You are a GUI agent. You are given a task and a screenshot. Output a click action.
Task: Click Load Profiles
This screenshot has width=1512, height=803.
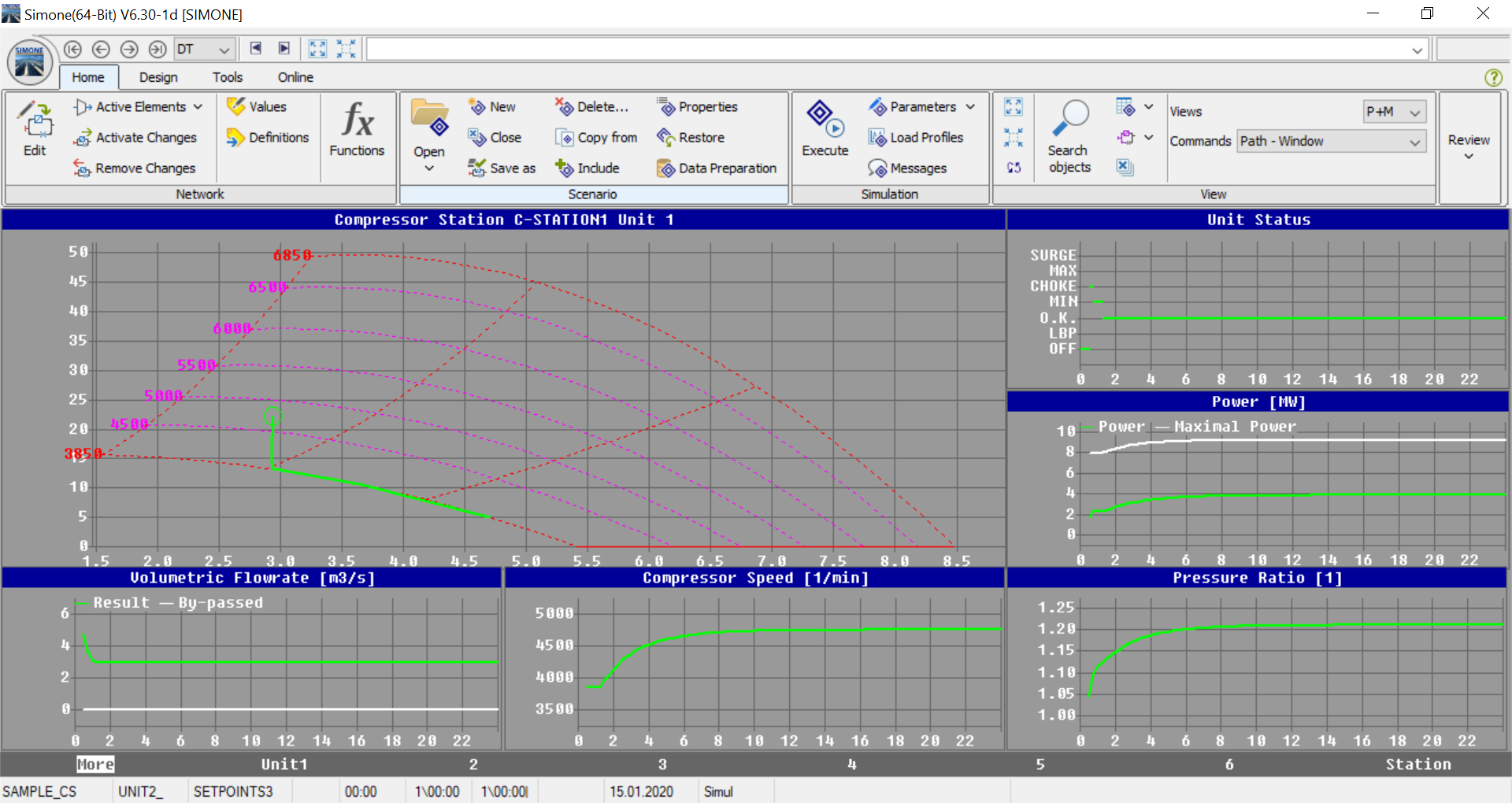point(916,138)
